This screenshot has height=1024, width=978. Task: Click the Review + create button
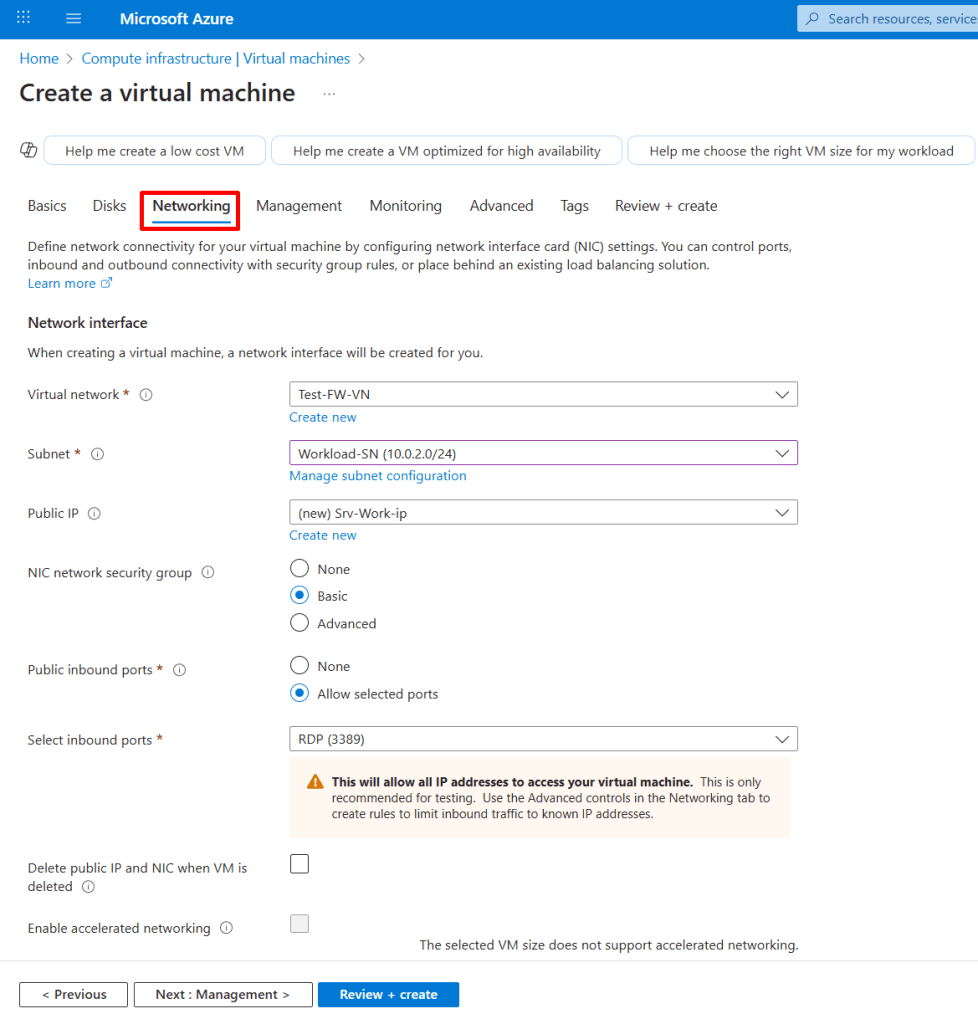click(x=388, y=994)
